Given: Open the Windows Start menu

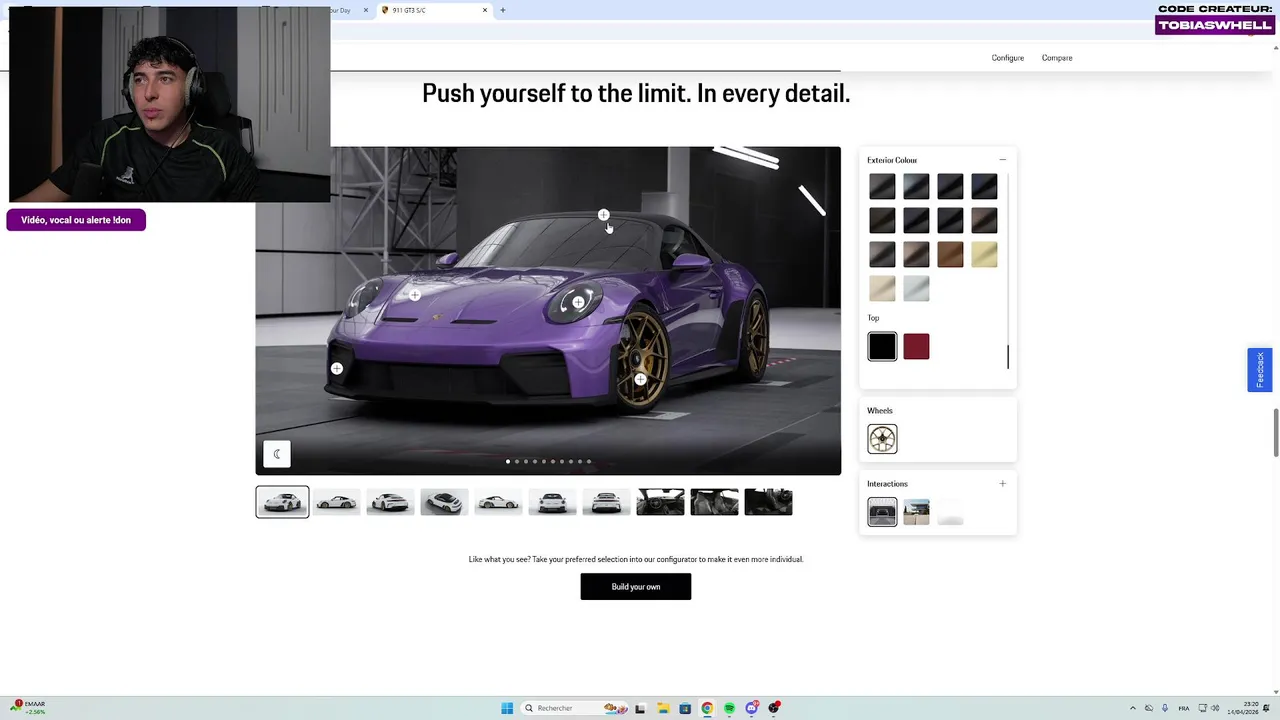Looking at the screenshot, I should 507,708.
